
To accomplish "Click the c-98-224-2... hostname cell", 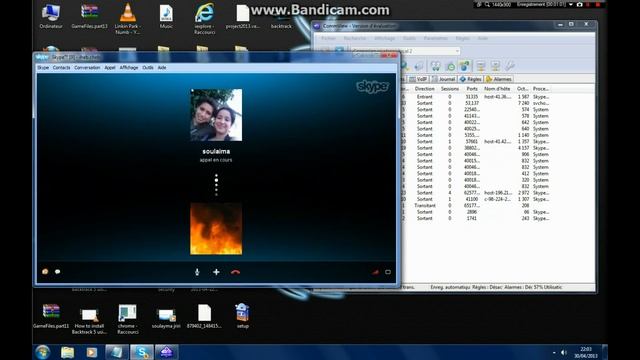I will coord(497,199).
